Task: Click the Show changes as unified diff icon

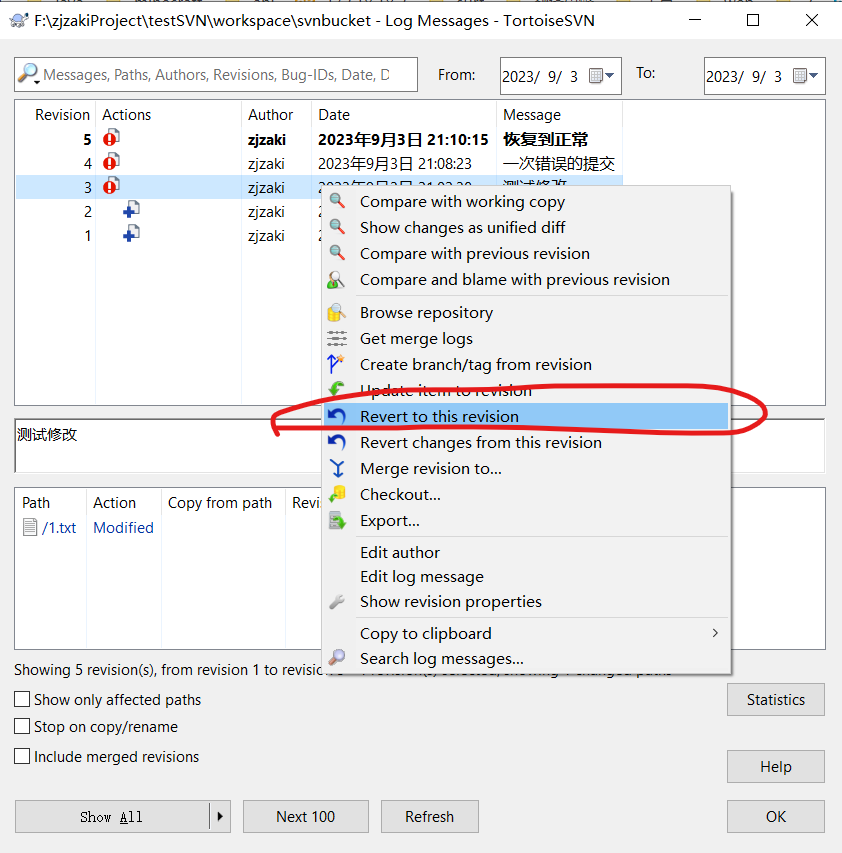Action: (337, 227)
